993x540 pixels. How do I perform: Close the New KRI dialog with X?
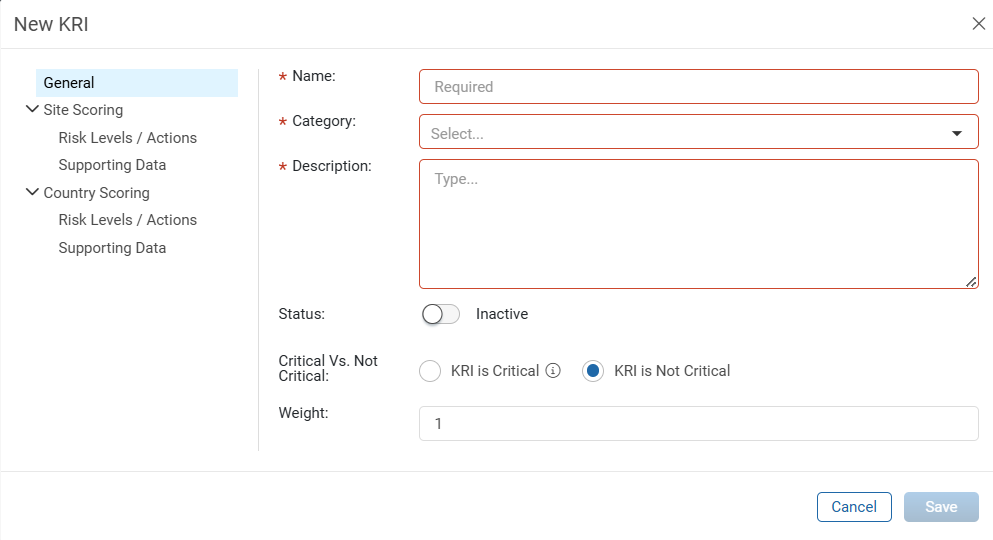(x=978, y=24)
